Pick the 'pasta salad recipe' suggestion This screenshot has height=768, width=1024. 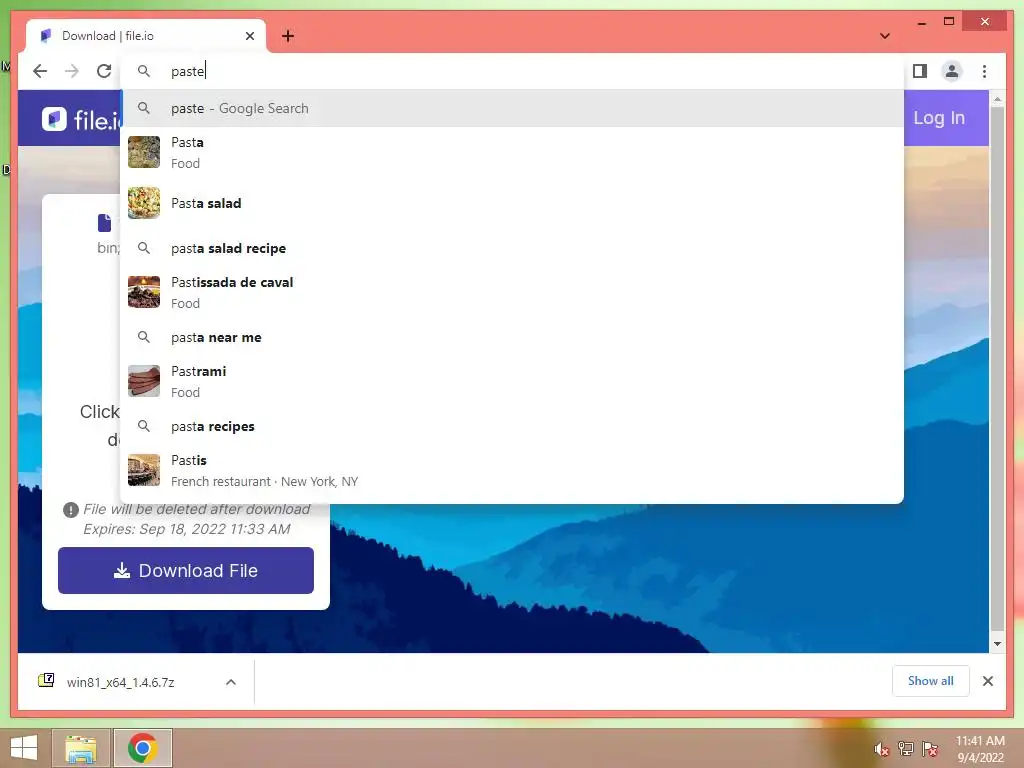coord(512,248)
